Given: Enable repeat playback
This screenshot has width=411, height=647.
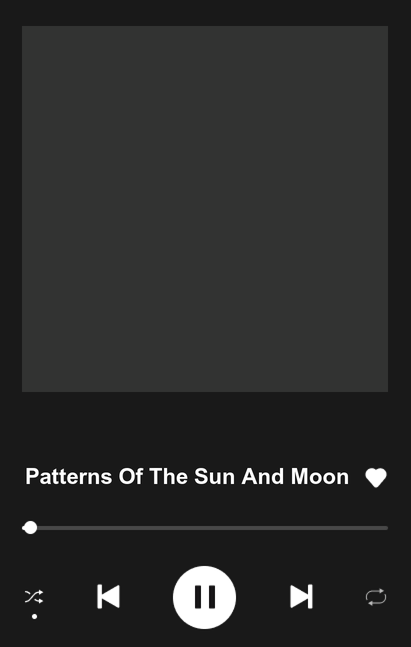Looking at the screenshot, I should pyautogui.click(x=376, y=597).
